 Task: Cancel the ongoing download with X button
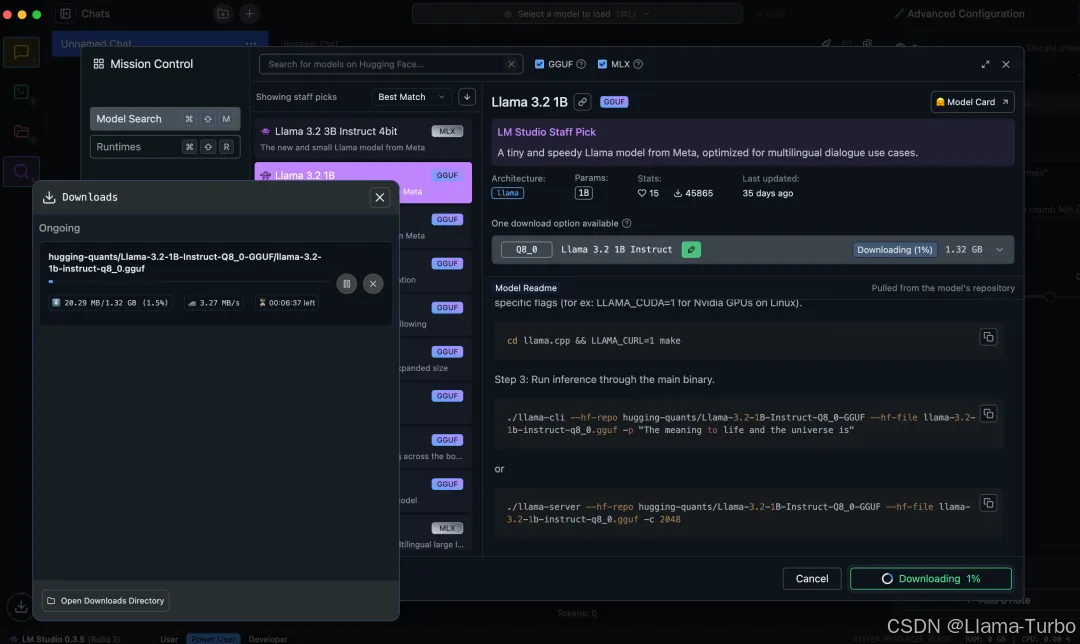[373, 284]
